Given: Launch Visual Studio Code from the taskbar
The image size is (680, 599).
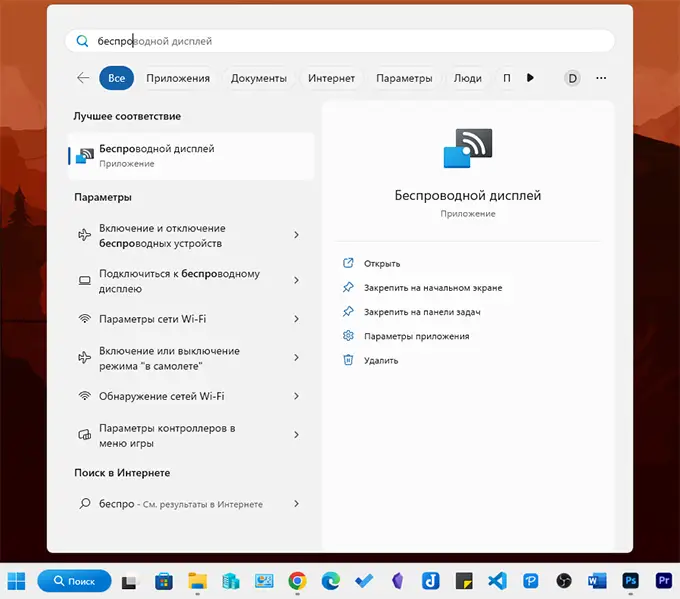Looking at the screenshot, I should pos(497,581).
